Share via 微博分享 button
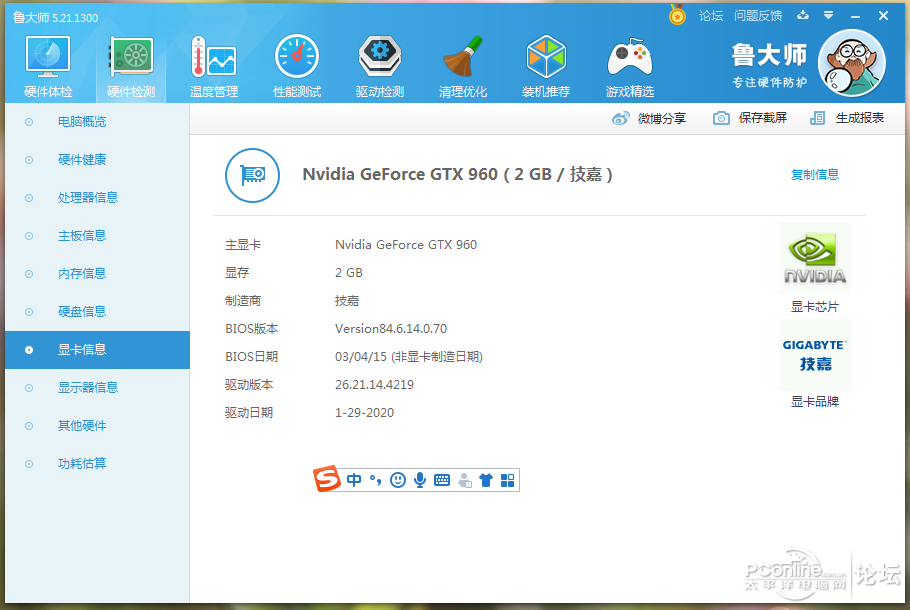Viewport: 910px width, 610px height. click(649, 118)
